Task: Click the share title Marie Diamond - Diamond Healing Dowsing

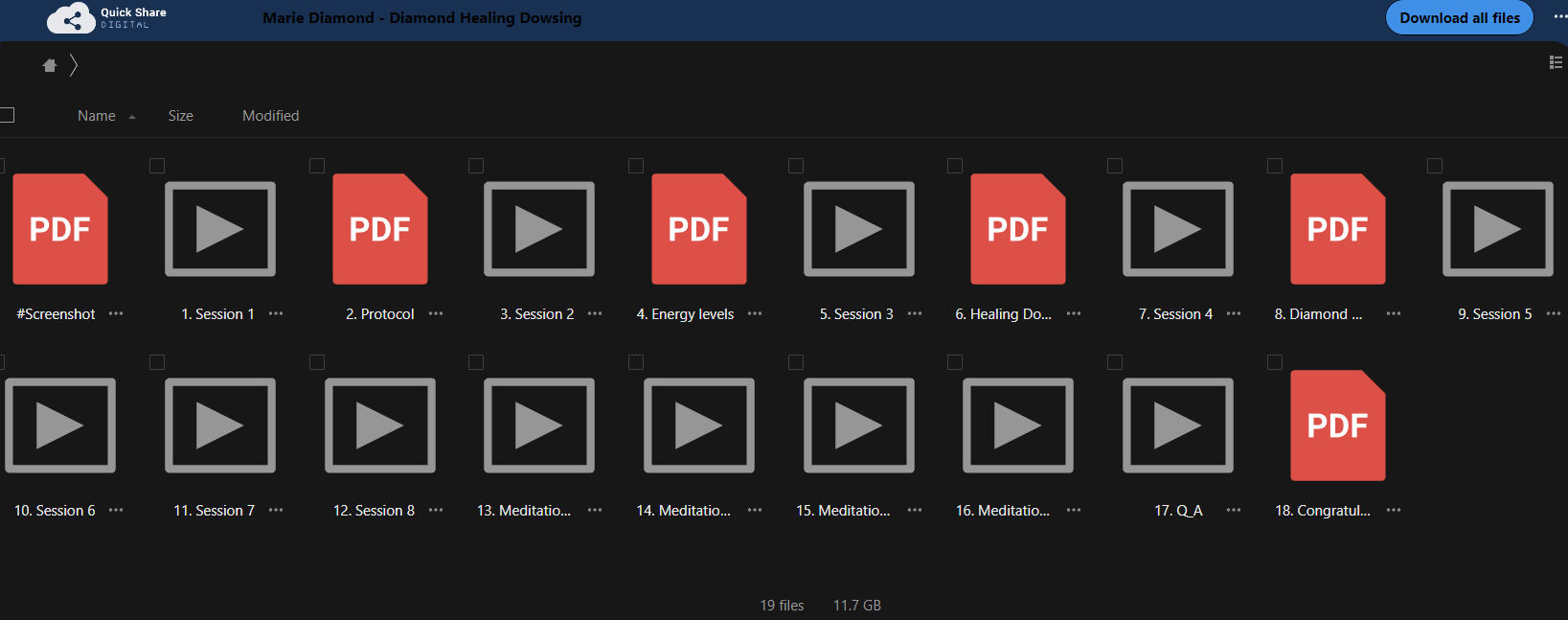Action: pos(422,17)
